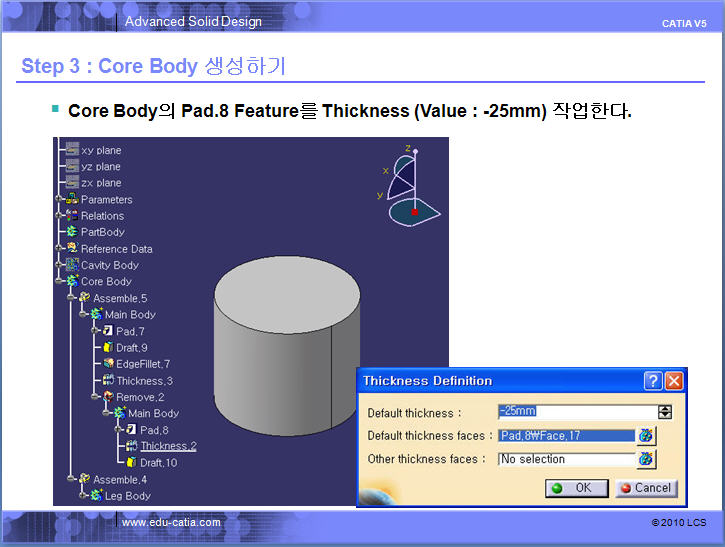Open face list icon beside Default thickness faces

click(647, 435)
